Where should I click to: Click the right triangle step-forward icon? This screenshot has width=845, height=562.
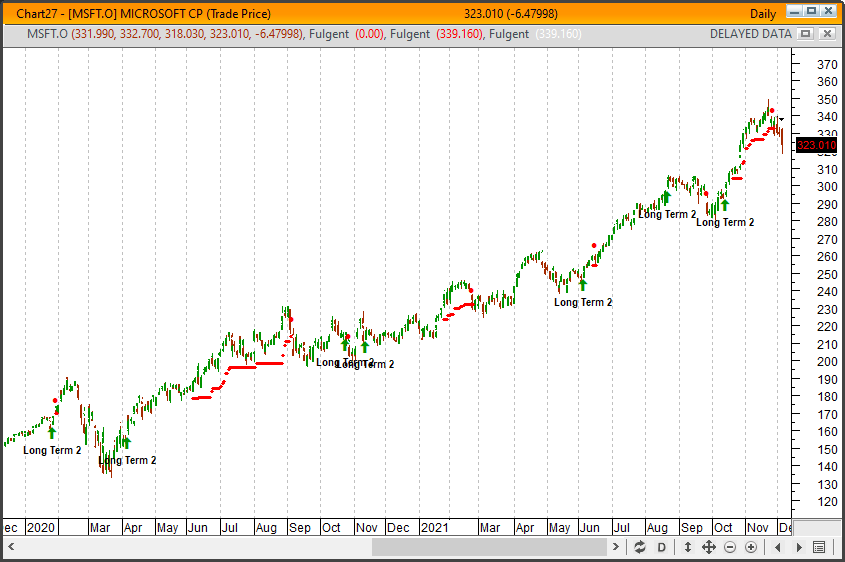coord(799,547)
